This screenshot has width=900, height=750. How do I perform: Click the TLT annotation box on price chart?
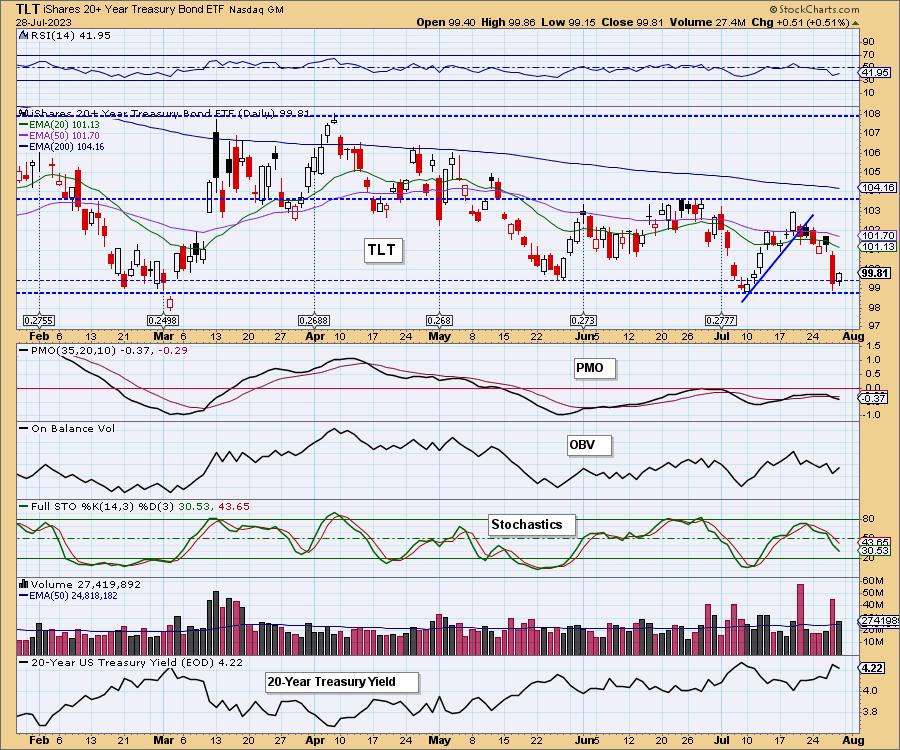[x=383, y=250]
